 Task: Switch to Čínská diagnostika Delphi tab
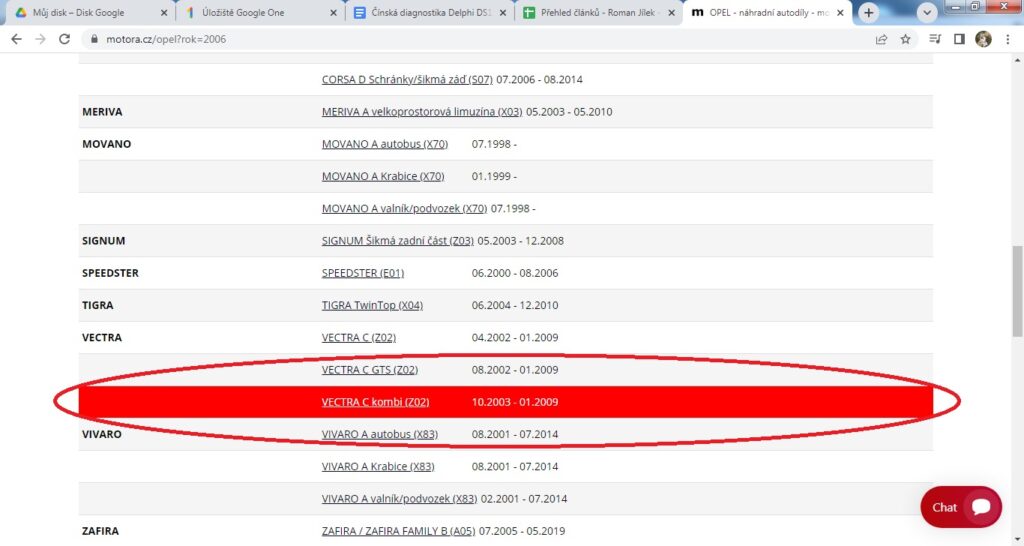pyautogui.click(x=430, y=12)
